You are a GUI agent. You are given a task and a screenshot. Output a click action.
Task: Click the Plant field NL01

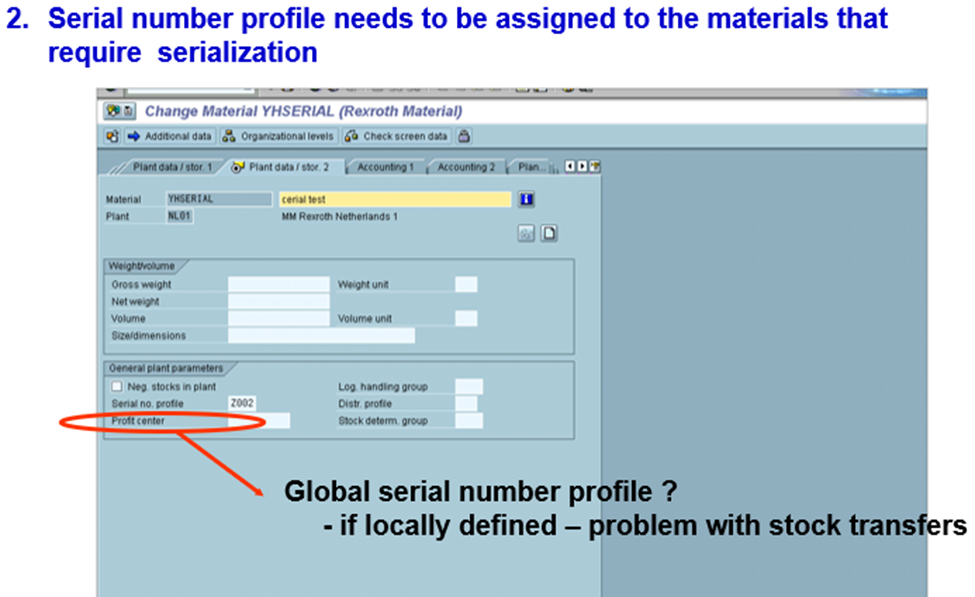point(180,216)
